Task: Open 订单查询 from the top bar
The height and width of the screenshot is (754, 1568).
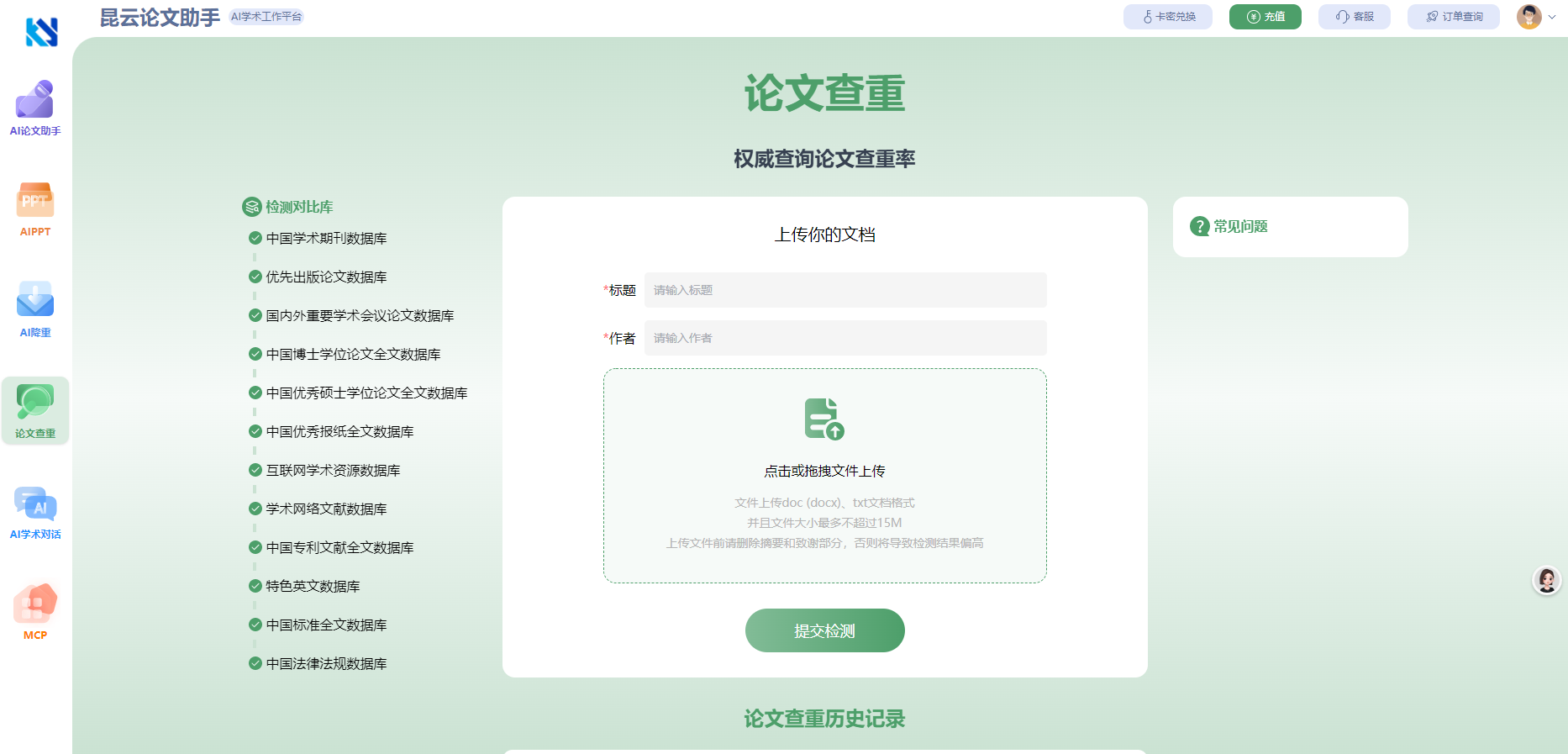Action: coord(1453,17)
